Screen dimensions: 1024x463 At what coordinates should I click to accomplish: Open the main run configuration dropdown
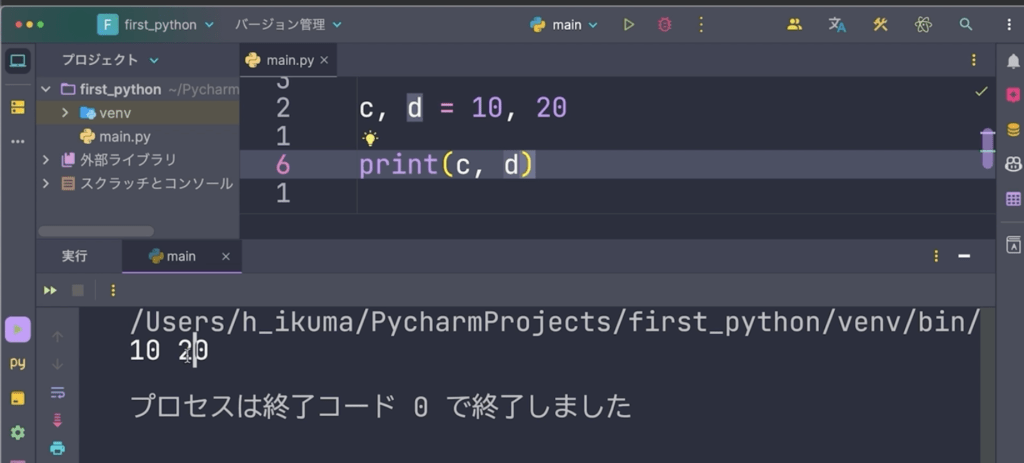[x=565, y=24]
